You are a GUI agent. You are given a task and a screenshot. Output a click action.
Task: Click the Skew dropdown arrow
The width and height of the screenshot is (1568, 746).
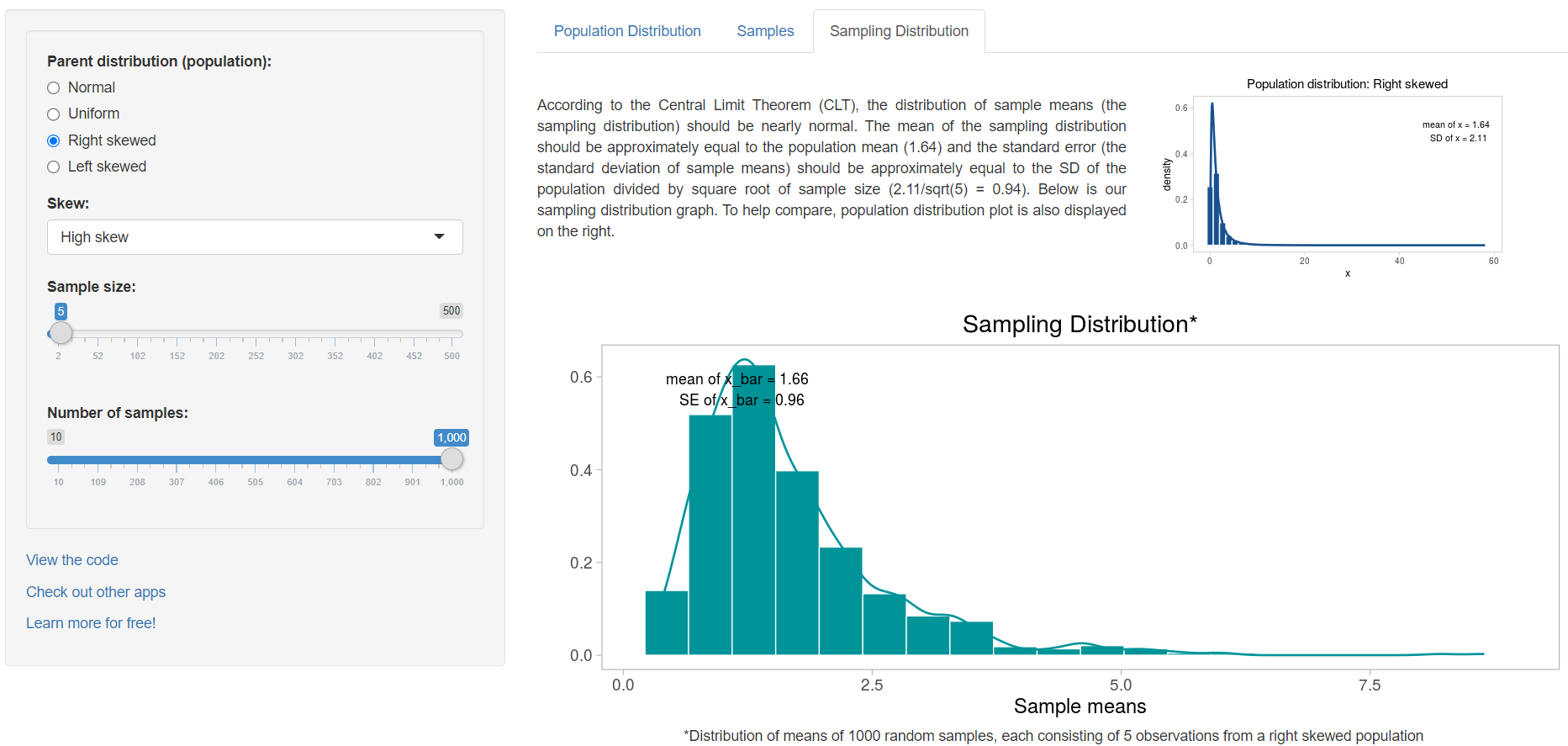(x=439, y=237)
